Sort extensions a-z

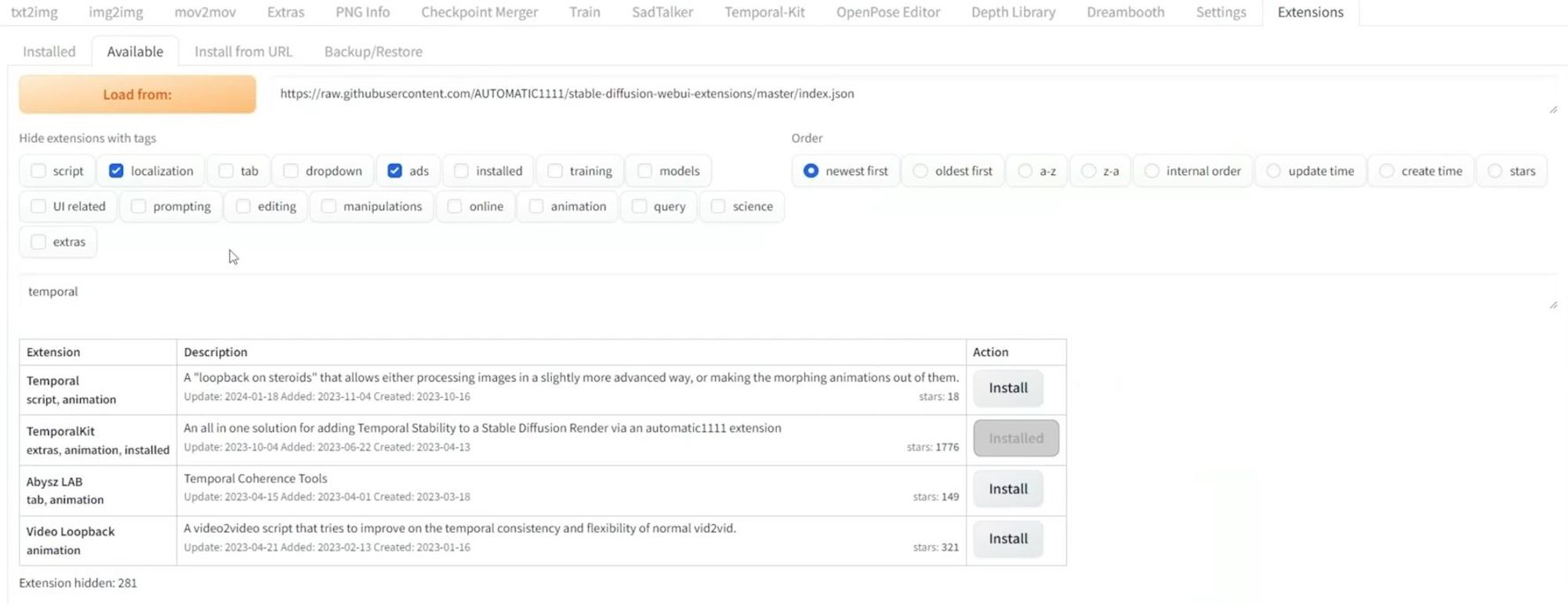coord(1025,171)
